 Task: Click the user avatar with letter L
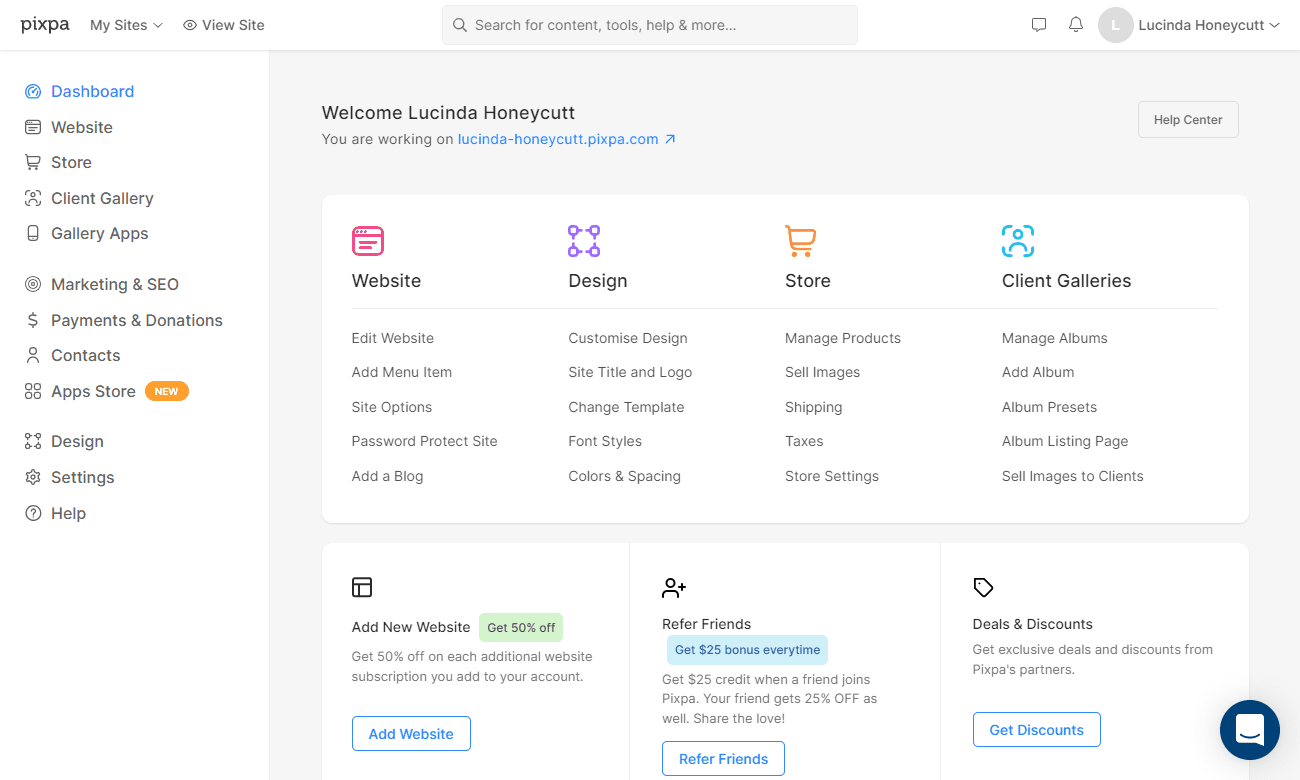tap(1116, 25)
